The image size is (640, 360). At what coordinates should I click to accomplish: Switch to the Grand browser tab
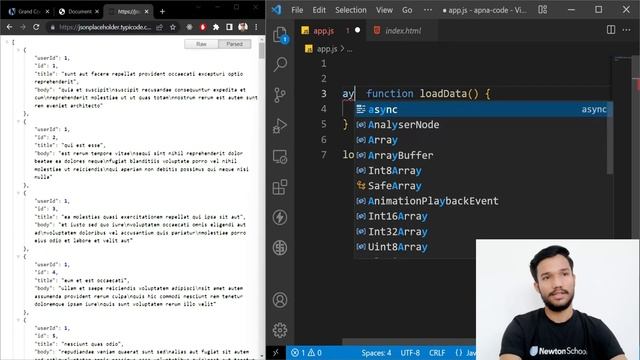click(29, 11)
